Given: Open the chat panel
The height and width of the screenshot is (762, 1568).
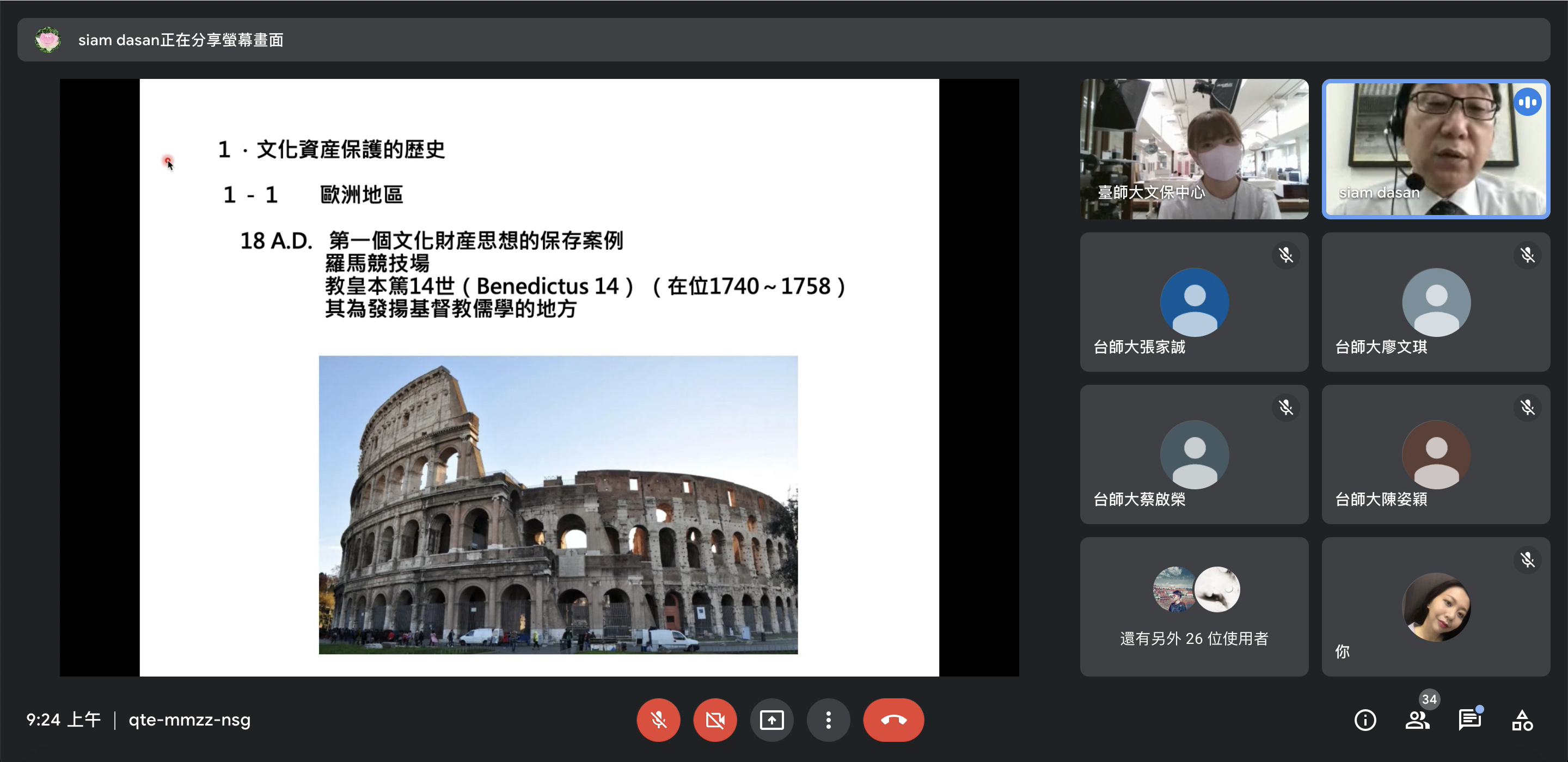Looking at the screenshot, I should (x=1469, y=721).
